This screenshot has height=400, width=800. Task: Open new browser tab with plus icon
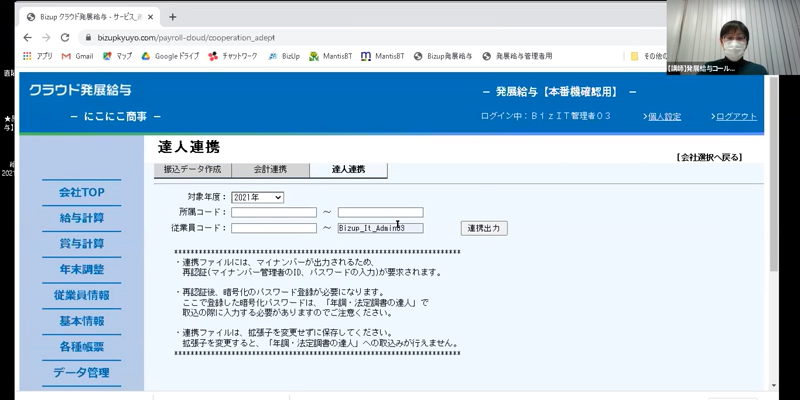coord(172,17)
